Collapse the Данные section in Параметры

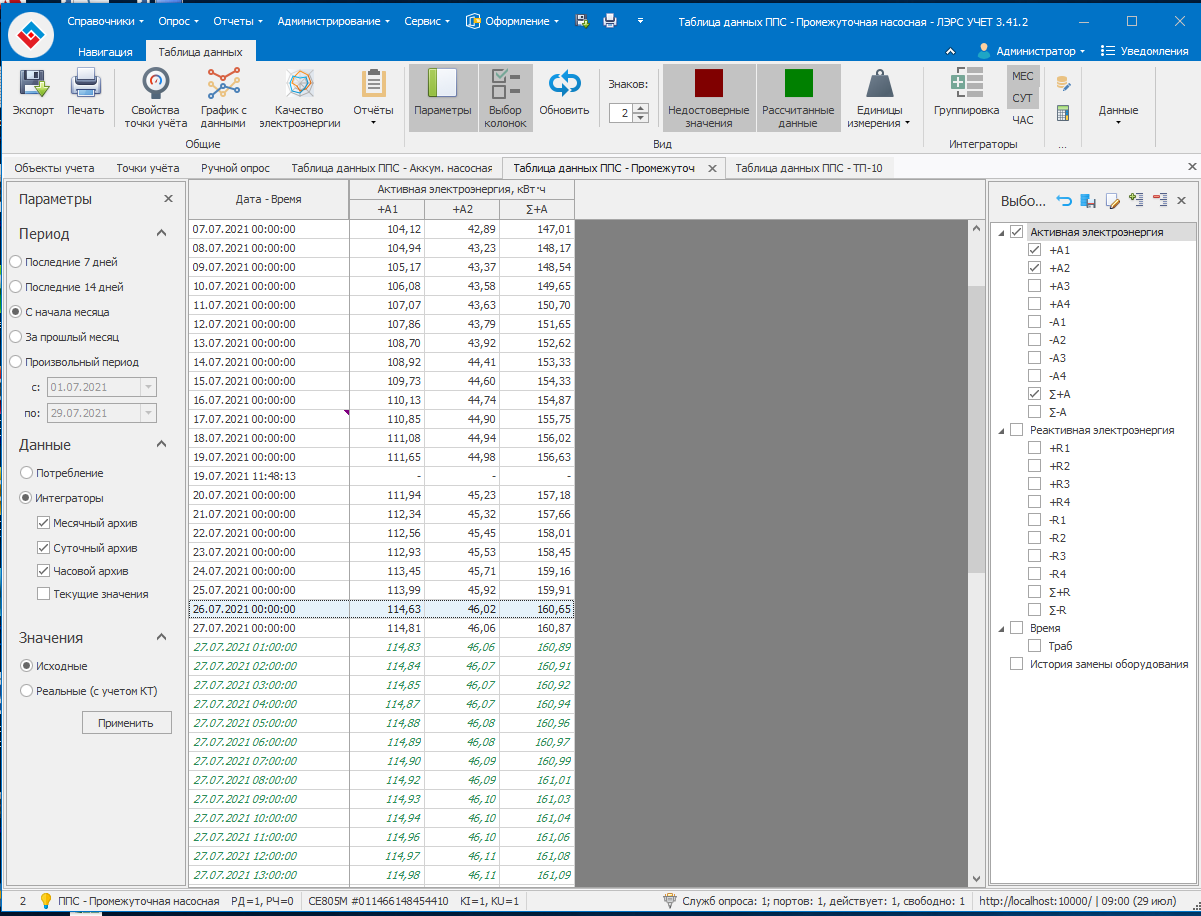[161, 444]
